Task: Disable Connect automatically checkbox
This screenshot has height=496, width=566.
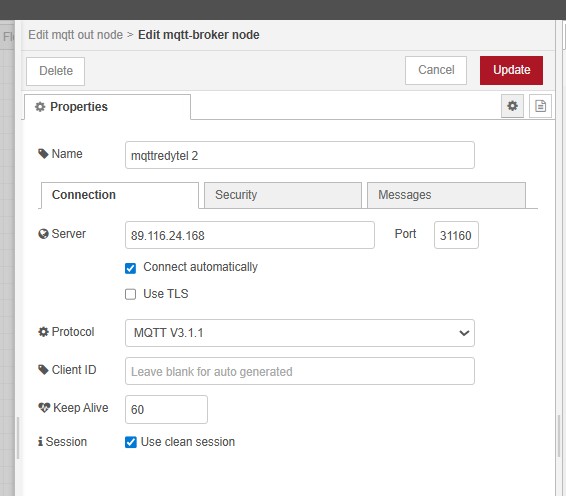Action: [x=130, y=268]
